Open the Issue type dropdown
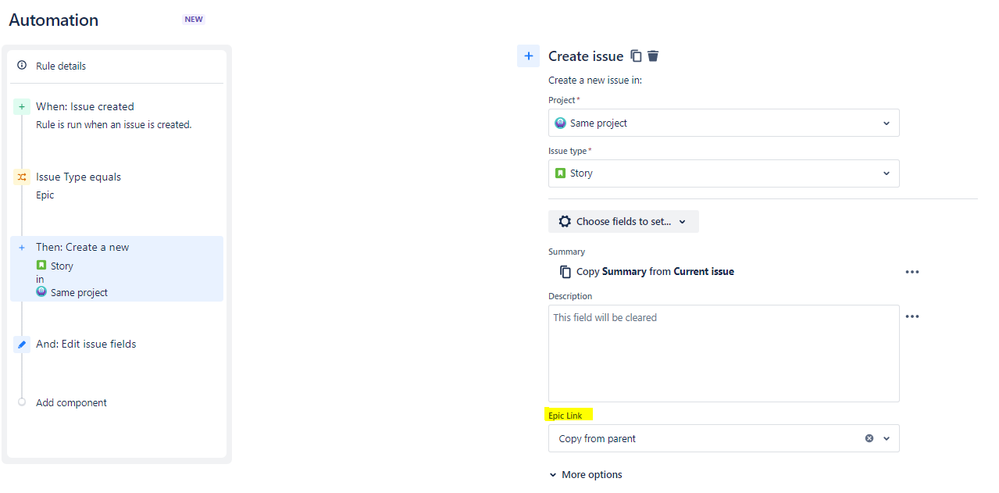The width and height of the screenshot is (999, 493). tap(724, 173)
